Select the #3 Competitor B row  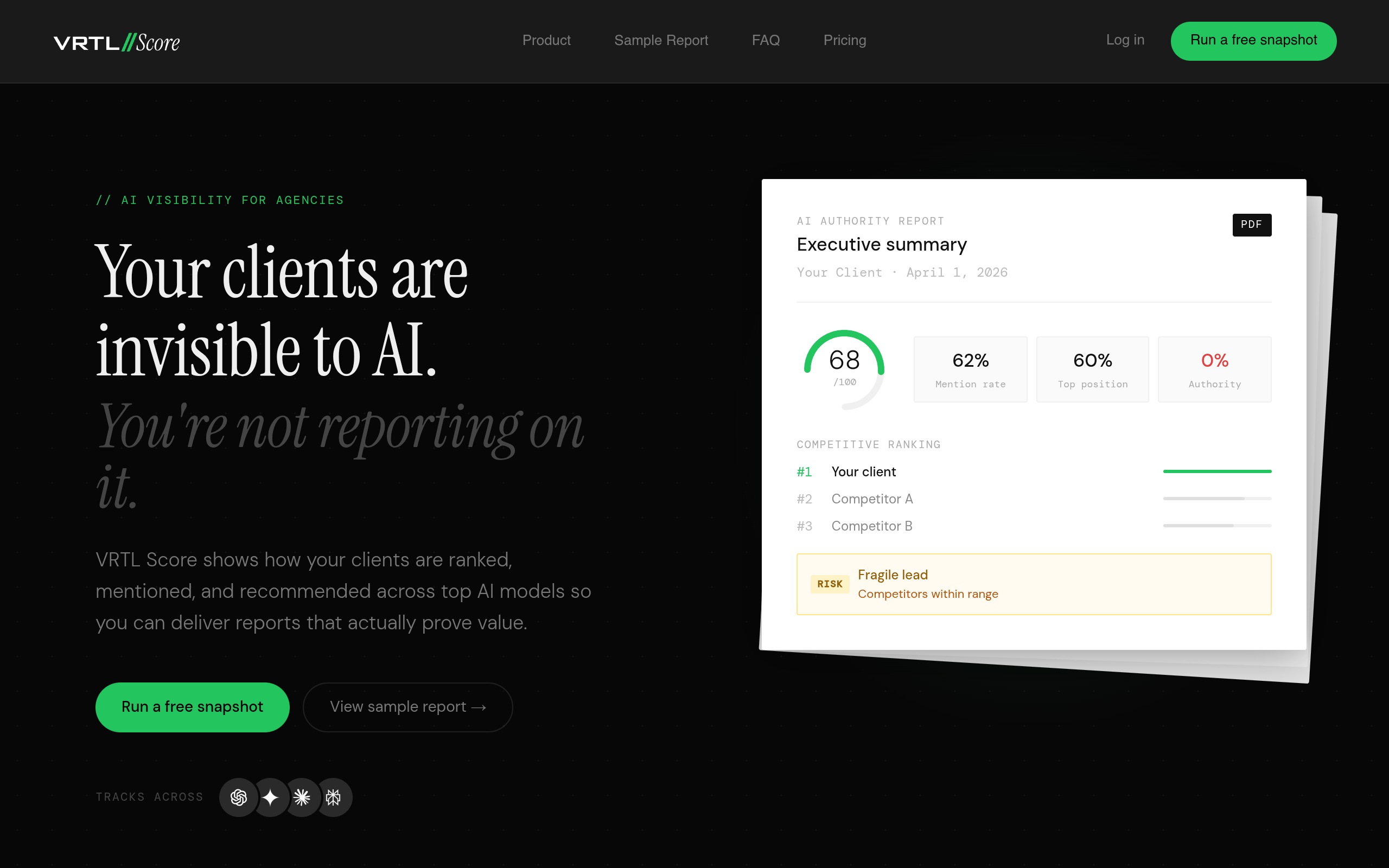(x=1034, y=525)
